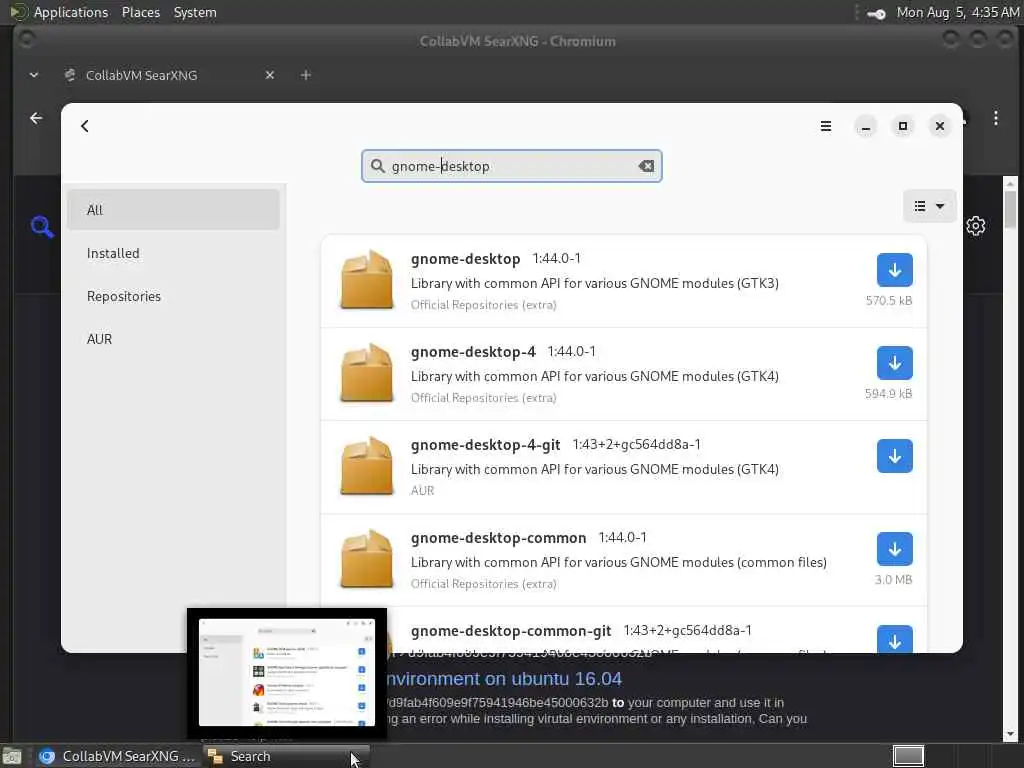This screenshot has height=768, width=1024.
Task: Open the gnome-desktop-4 package title
Action: click(473, 352)
